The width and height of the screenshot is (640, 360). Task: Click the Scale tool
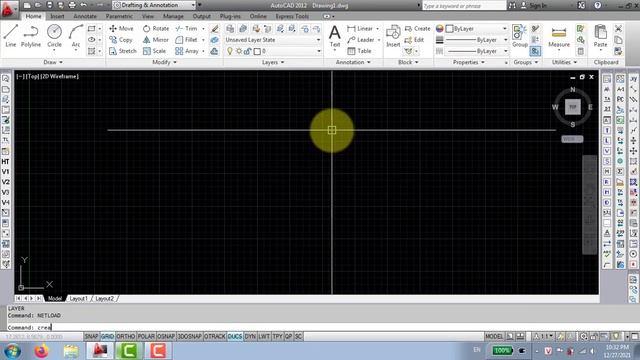[x=155, y=51]
